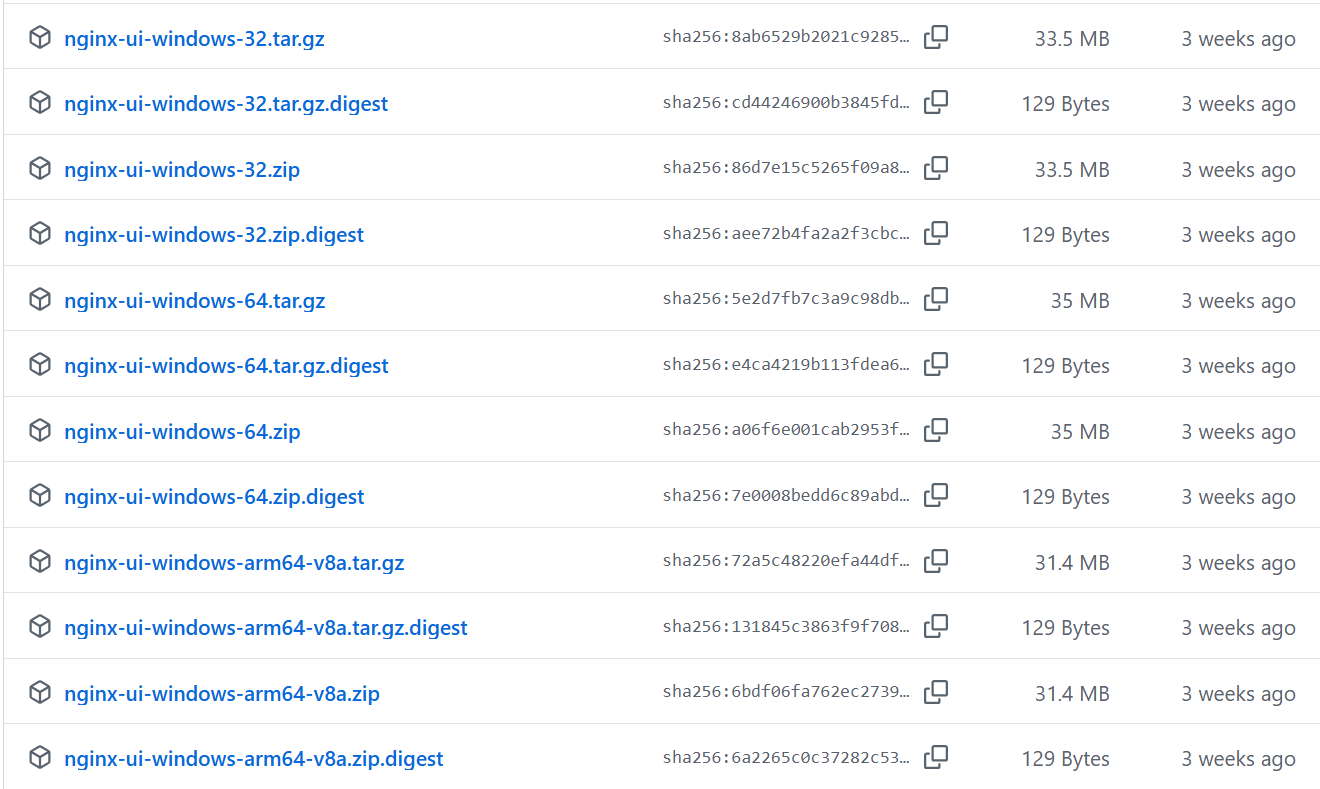
Task: Select hash text sha256:cd44246900b3845fd
Action: click(786, 103)
